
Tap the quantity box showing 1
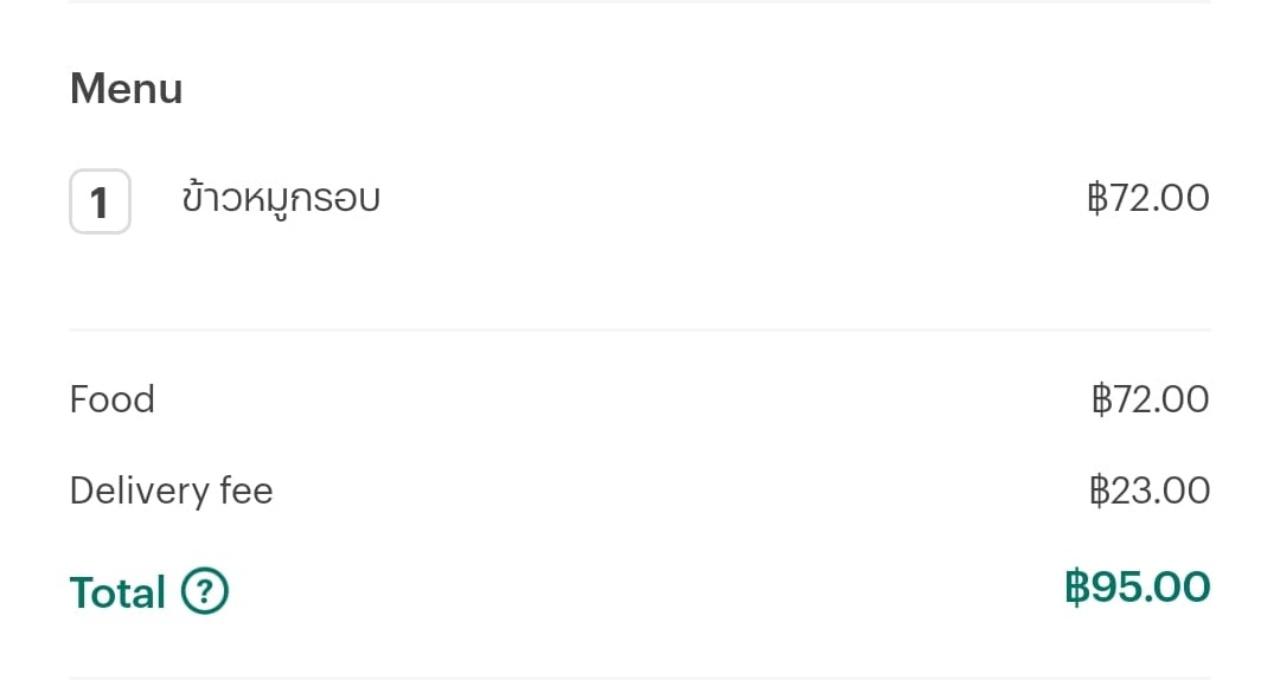pyautogui.click(x=100, y=202)
